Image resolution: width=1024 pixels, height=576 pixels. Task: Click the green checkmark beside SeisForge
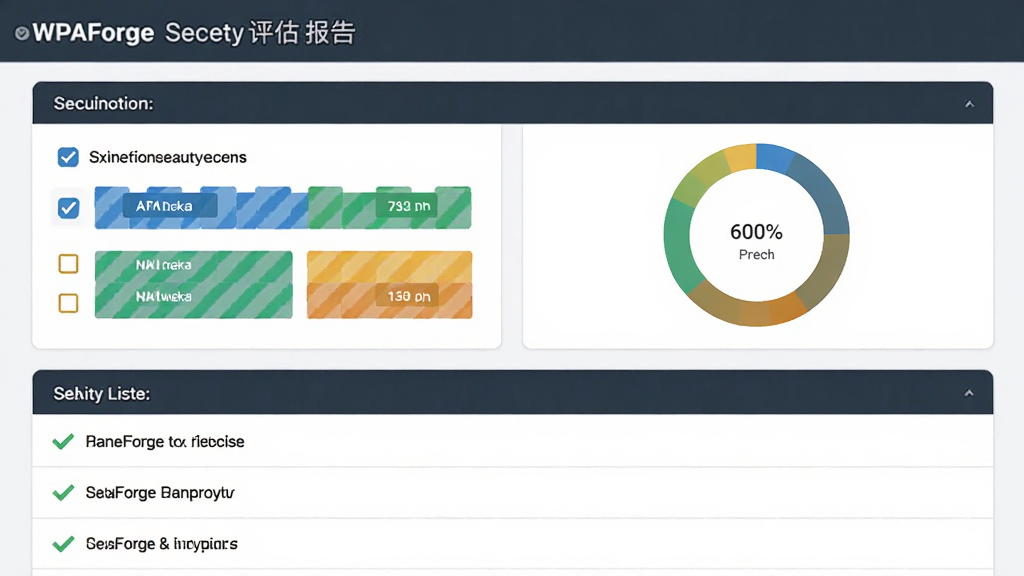tap(63, 544)
